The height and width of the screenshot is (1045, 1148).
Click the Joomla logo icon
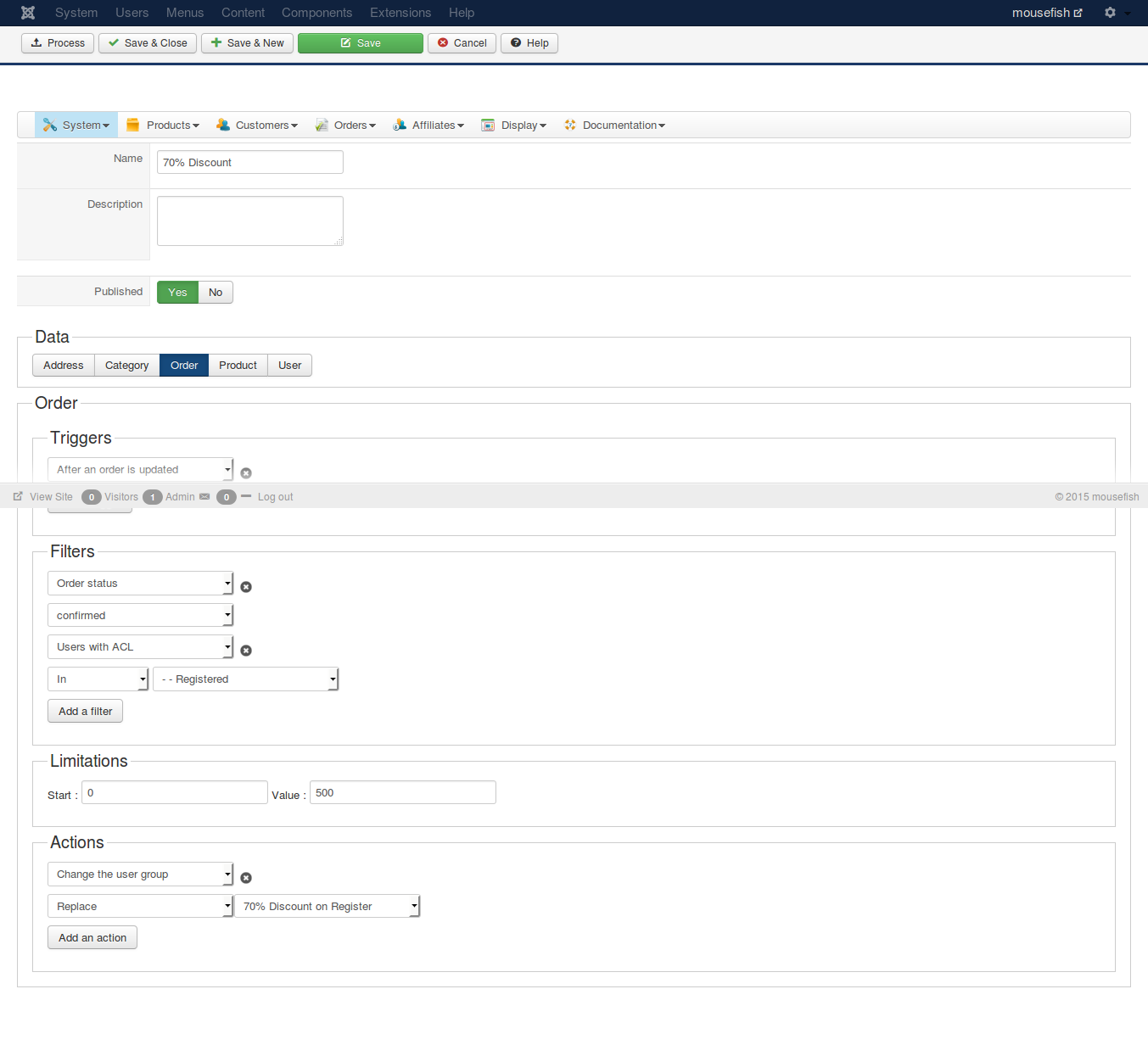(x=28, y=13)
